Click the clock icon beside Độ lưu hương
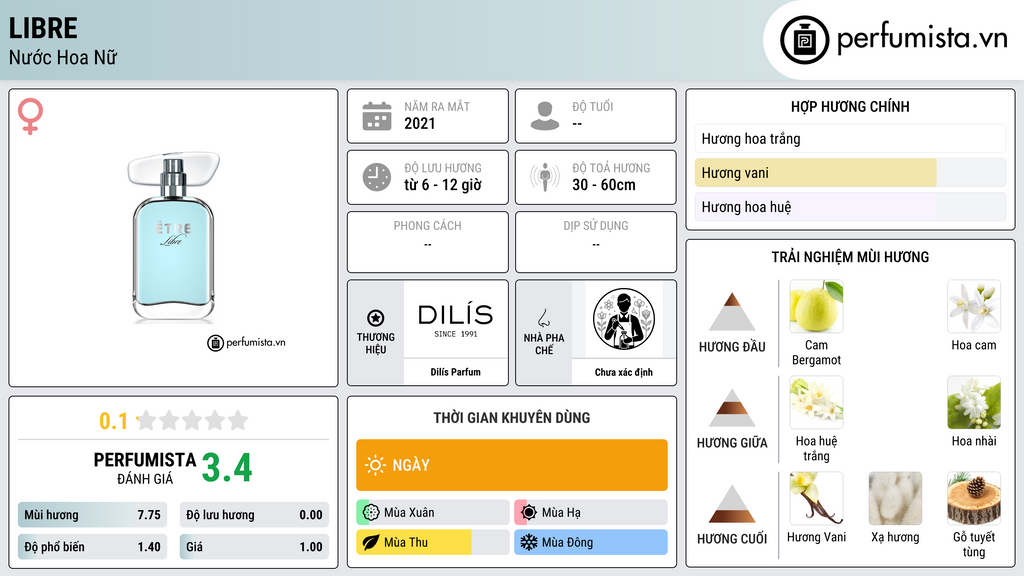Image resolution: width=1024 pixels, height=576 pixels. coord(377,177)
